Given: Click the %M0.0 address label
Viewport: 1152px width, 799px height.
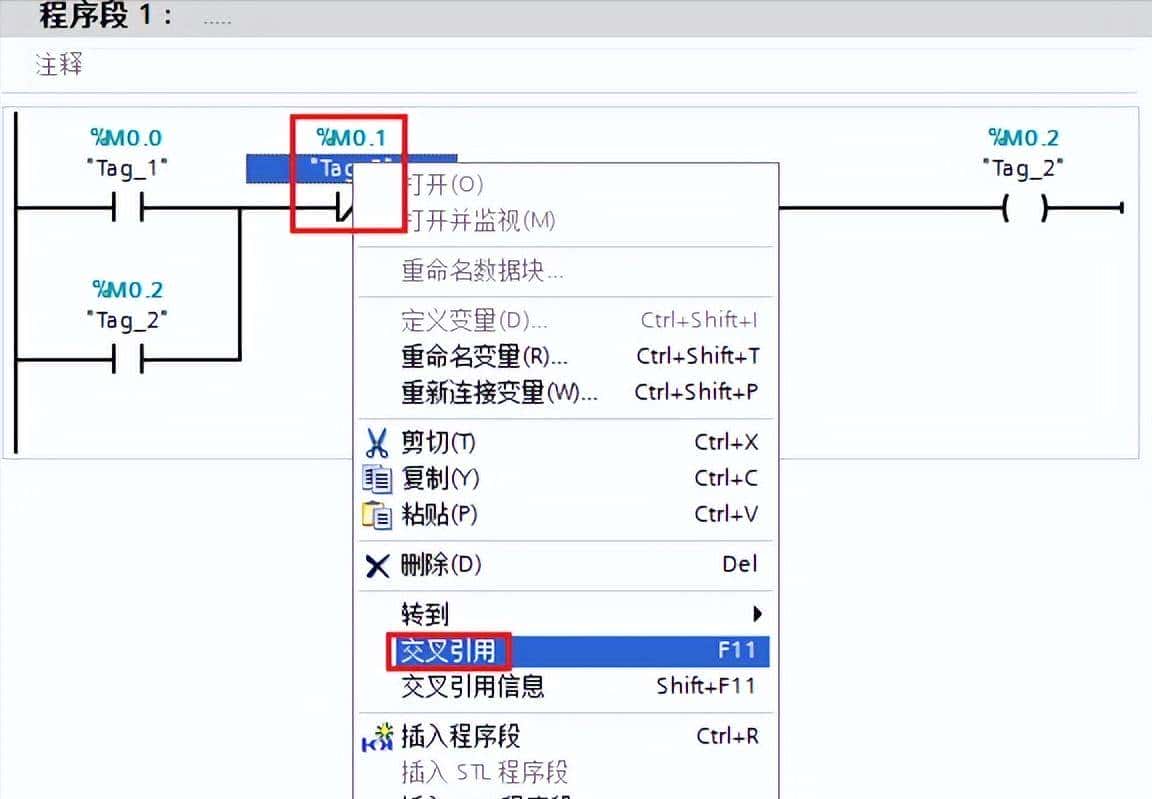Looking at the screenshot, I should tap(126, 137).
